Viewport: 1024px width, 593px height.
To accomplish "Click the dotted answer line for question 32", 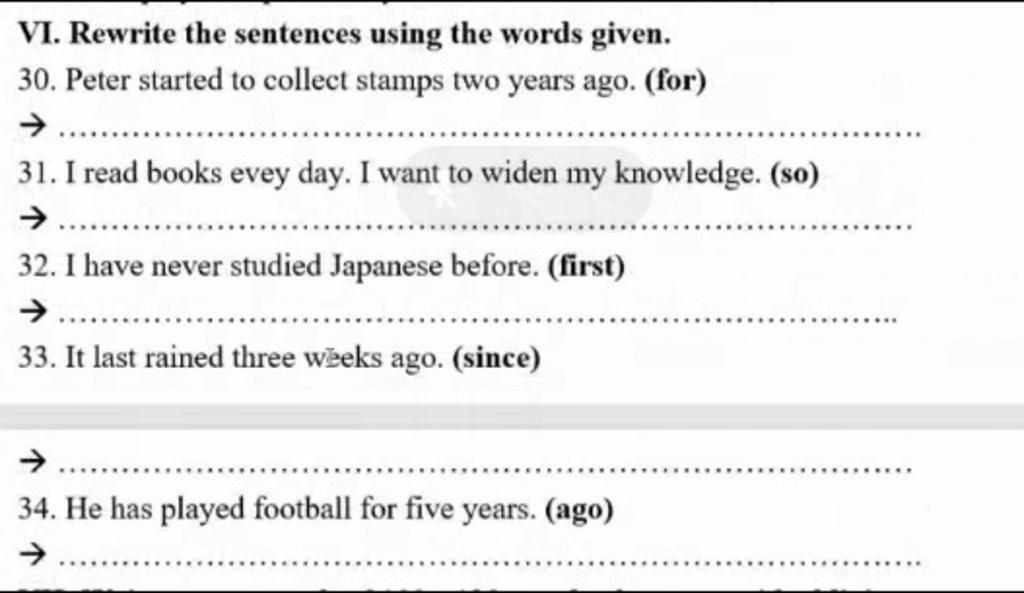I will [x=478, y=320].
